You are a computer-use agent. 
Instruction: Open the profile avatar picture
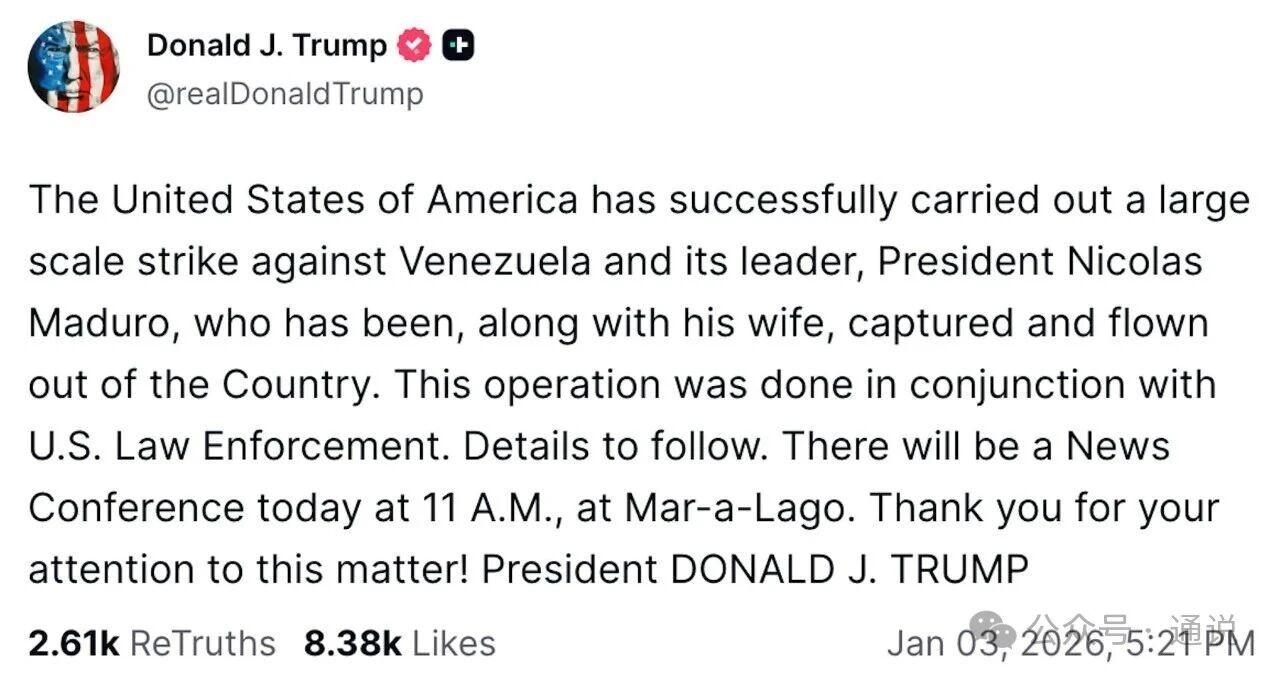pyautogui.click(x=74, y=65)
